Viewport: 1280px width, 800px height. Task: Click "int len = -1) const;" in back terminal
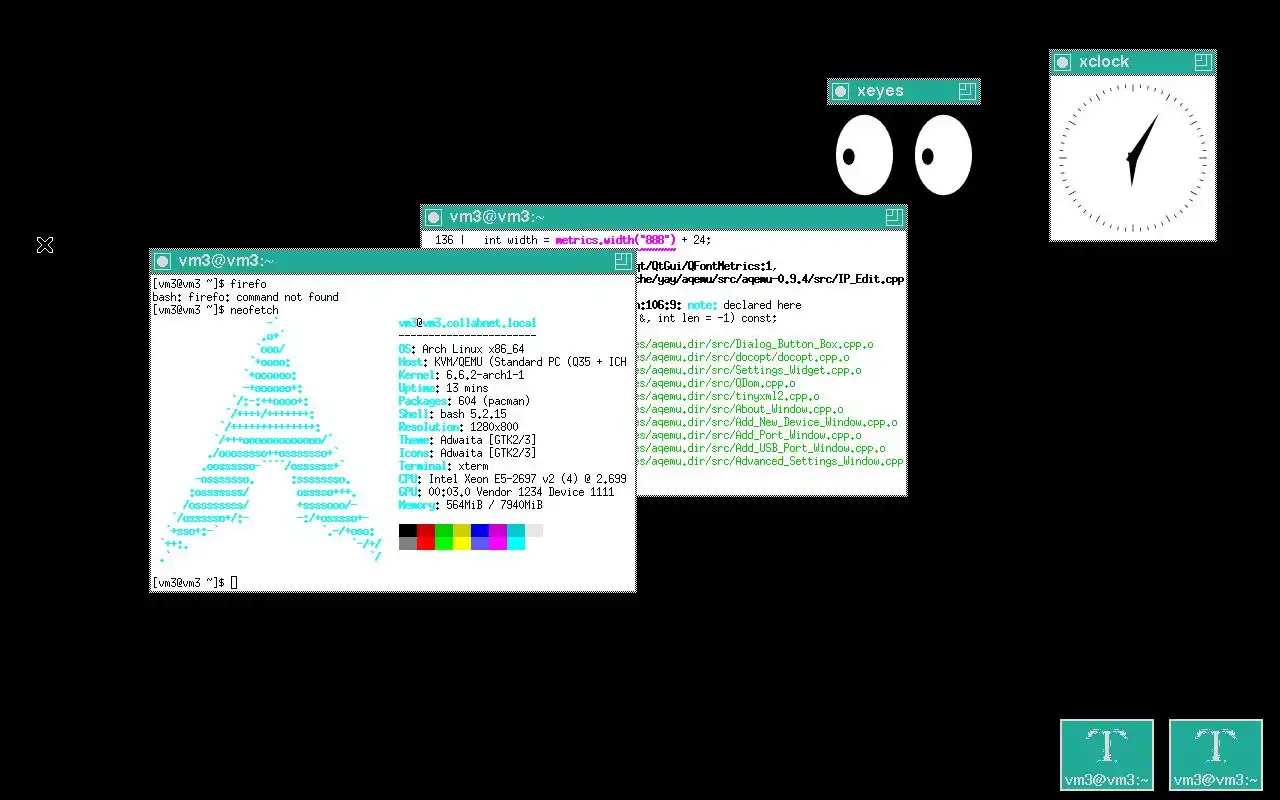click(x=717, y=318)
